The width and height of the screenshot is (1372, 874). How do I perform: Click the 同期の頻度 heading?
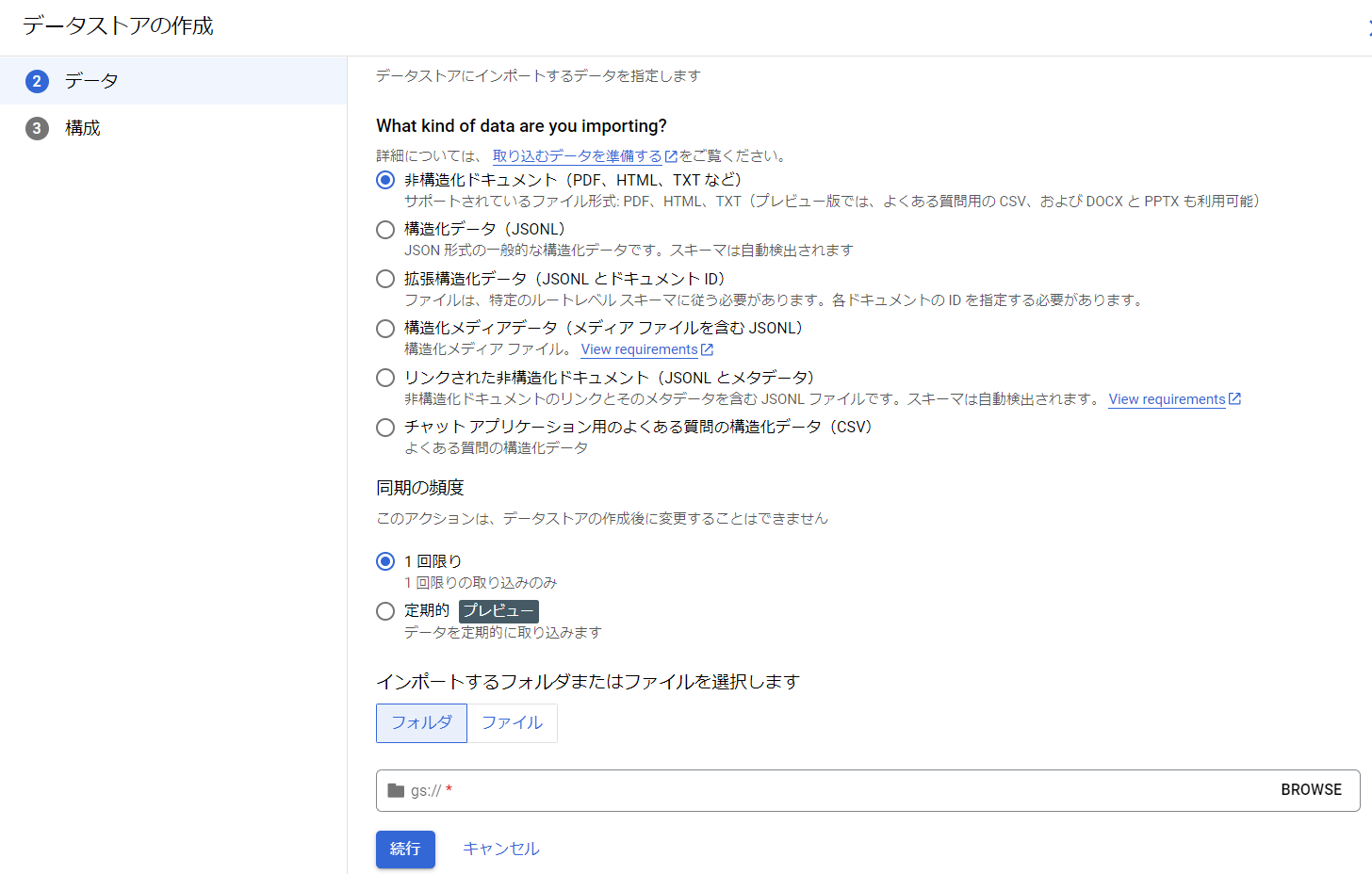pyautogui.click(x=420, y=488)
